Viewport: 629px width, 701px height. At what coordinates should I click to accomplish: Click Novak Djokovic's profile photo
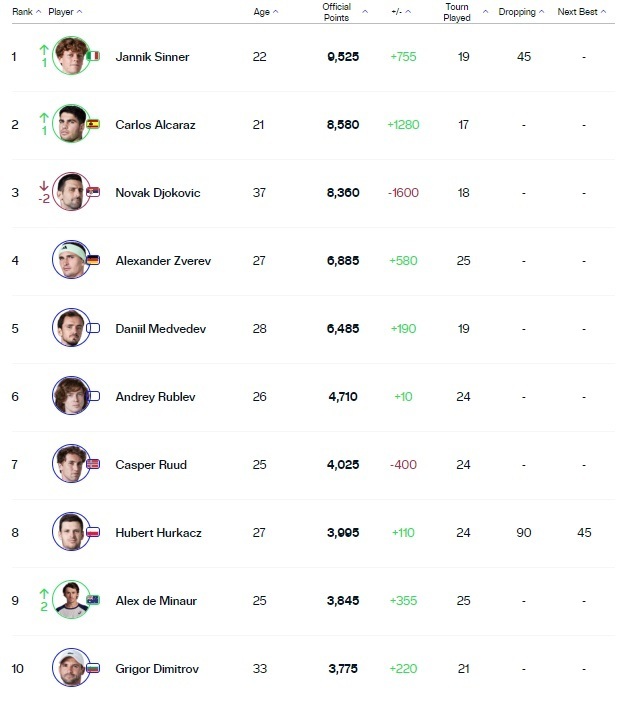pyautogui.click(x=70, y=192)
